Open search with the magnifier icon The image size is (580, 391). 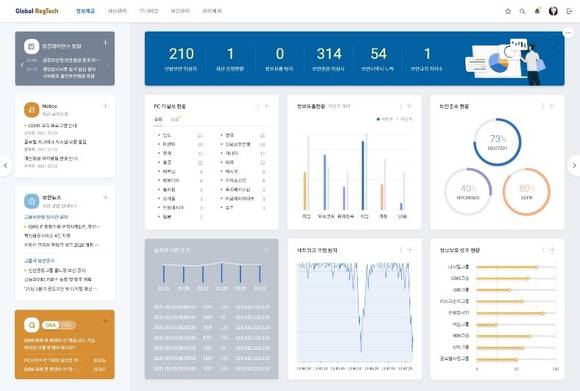[522, 11]
